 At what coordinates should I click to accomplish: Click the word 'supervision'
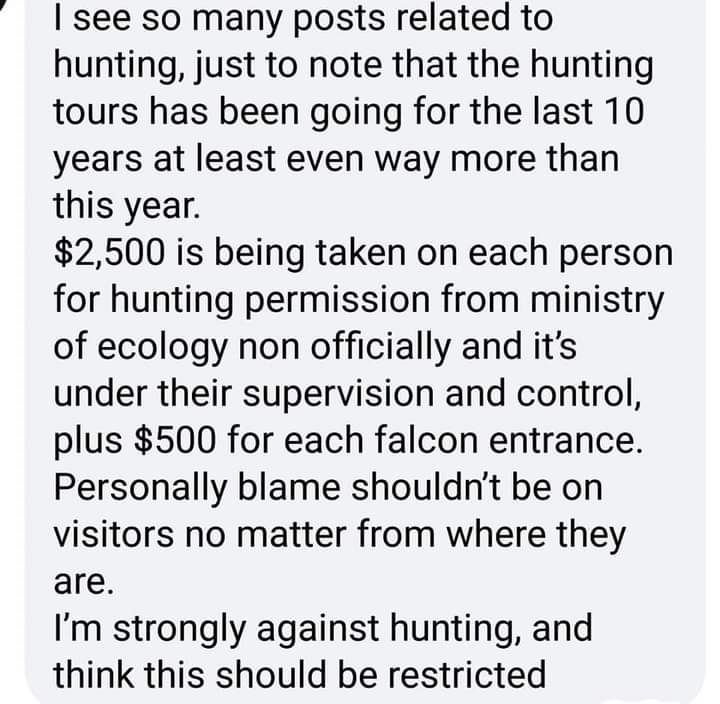click(x=338, y=395)
